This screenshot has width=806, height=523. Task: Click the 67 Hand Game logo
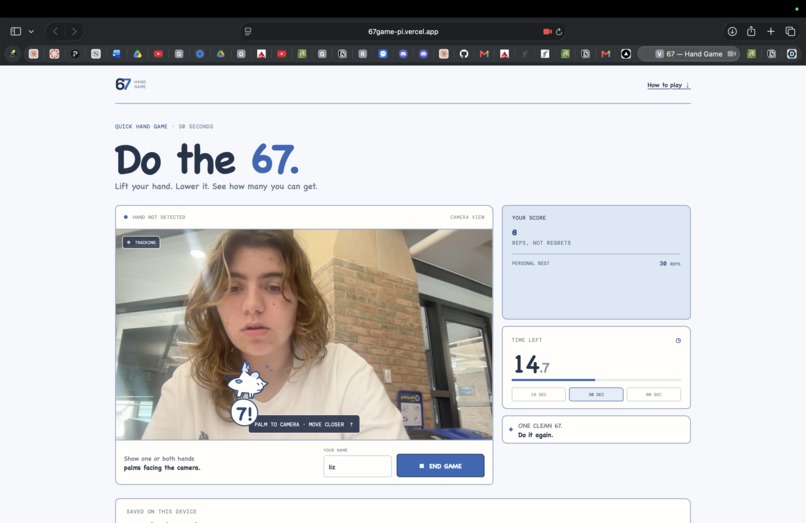(131, 84)
